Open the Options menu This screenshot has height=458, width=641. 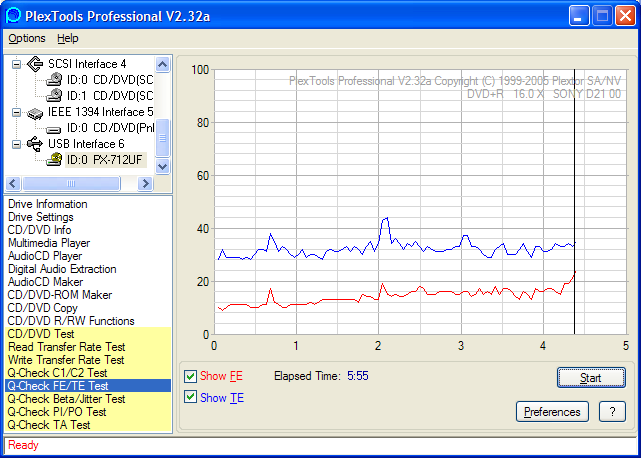click(x=27, y=38)
